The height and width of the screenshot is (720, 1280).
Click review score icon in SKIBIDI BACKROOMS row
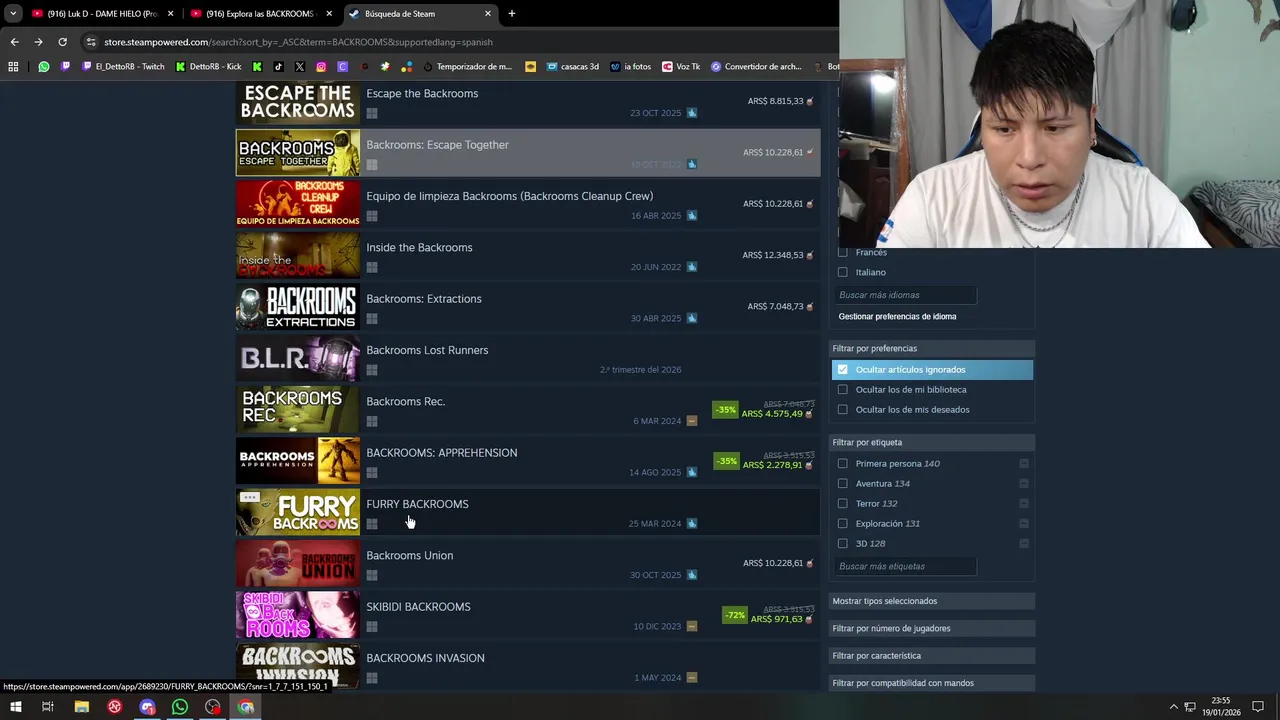(x=691, y=626)
